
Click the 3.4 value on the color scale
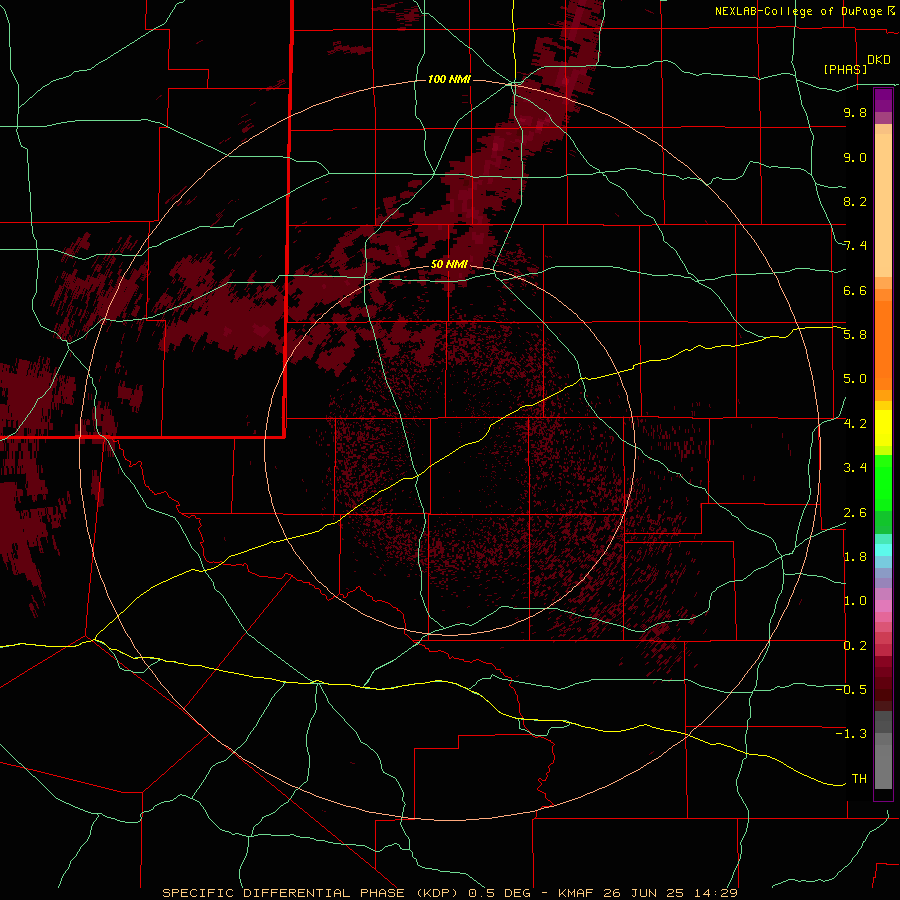pyautogui.click(x=855, y=468)
